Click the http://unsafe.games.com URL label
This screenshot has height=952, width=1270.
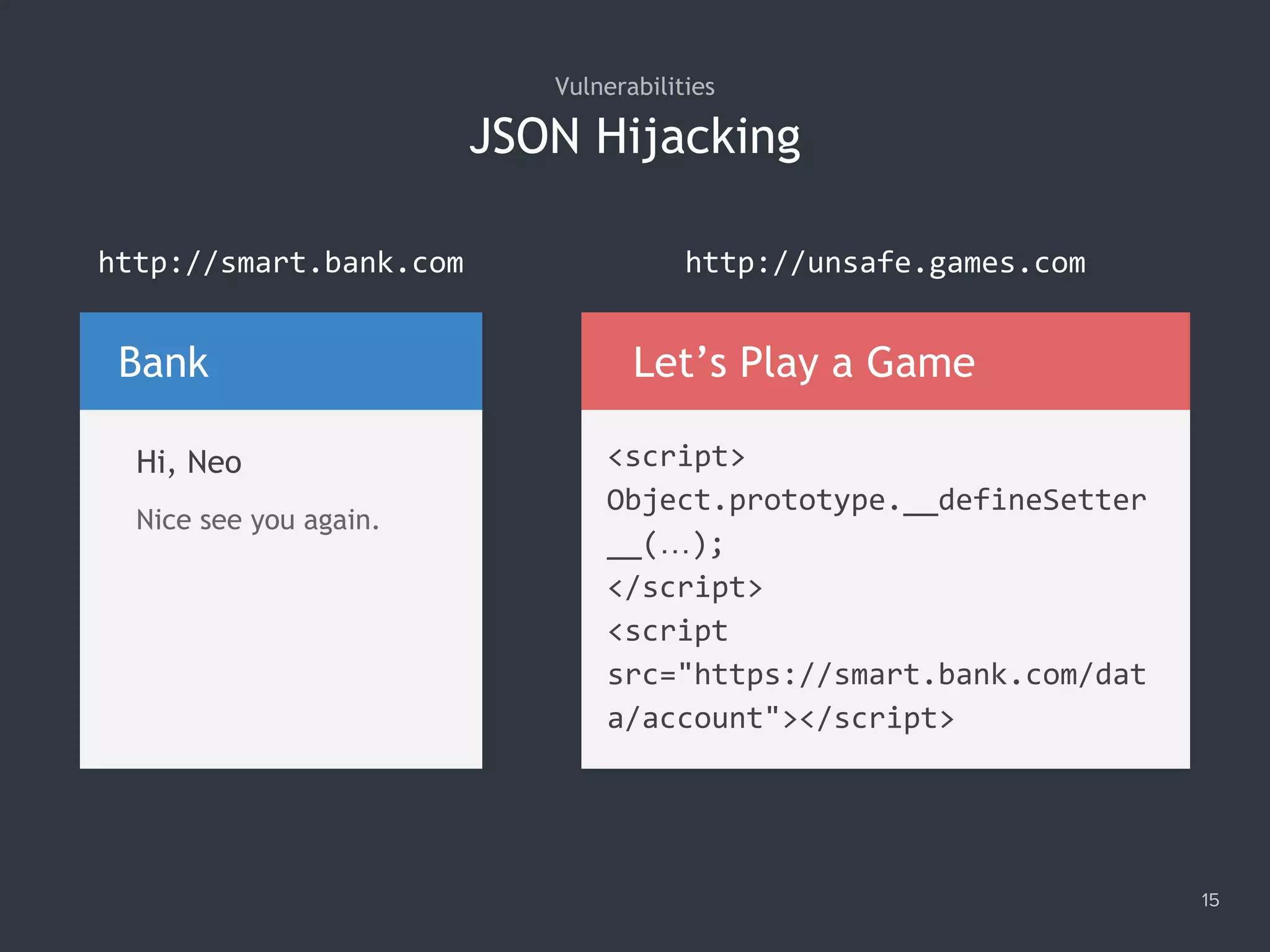click(x=886, y=263)
